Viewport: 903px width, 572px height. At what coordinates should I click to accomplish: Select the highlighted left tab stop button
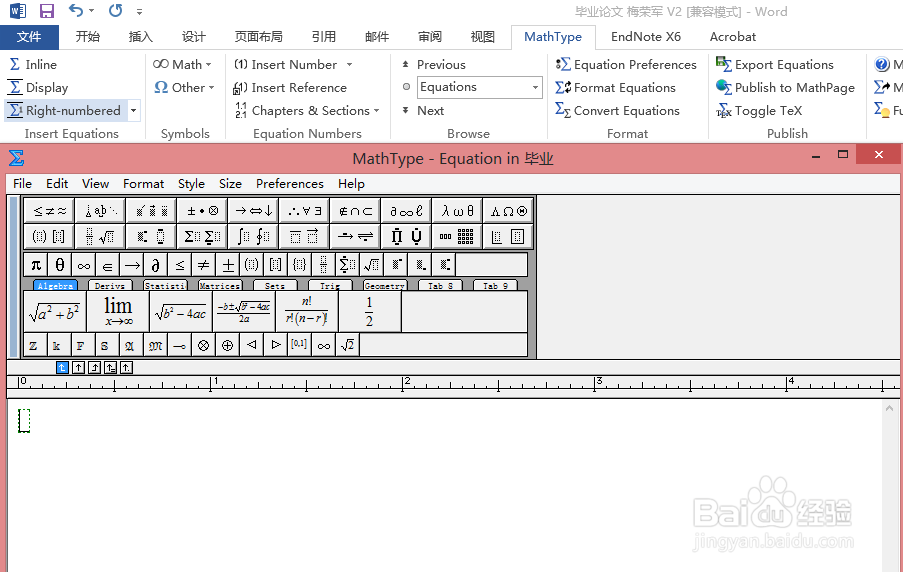click(x=62, y=368)
